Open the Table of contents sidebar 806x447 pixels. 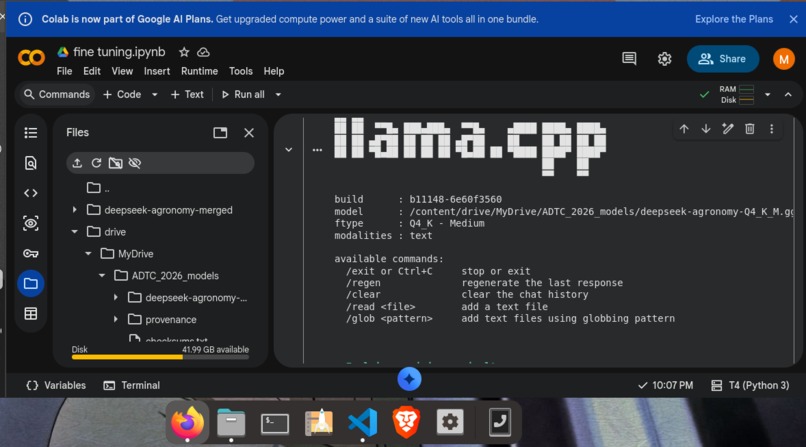click(31, 133)
